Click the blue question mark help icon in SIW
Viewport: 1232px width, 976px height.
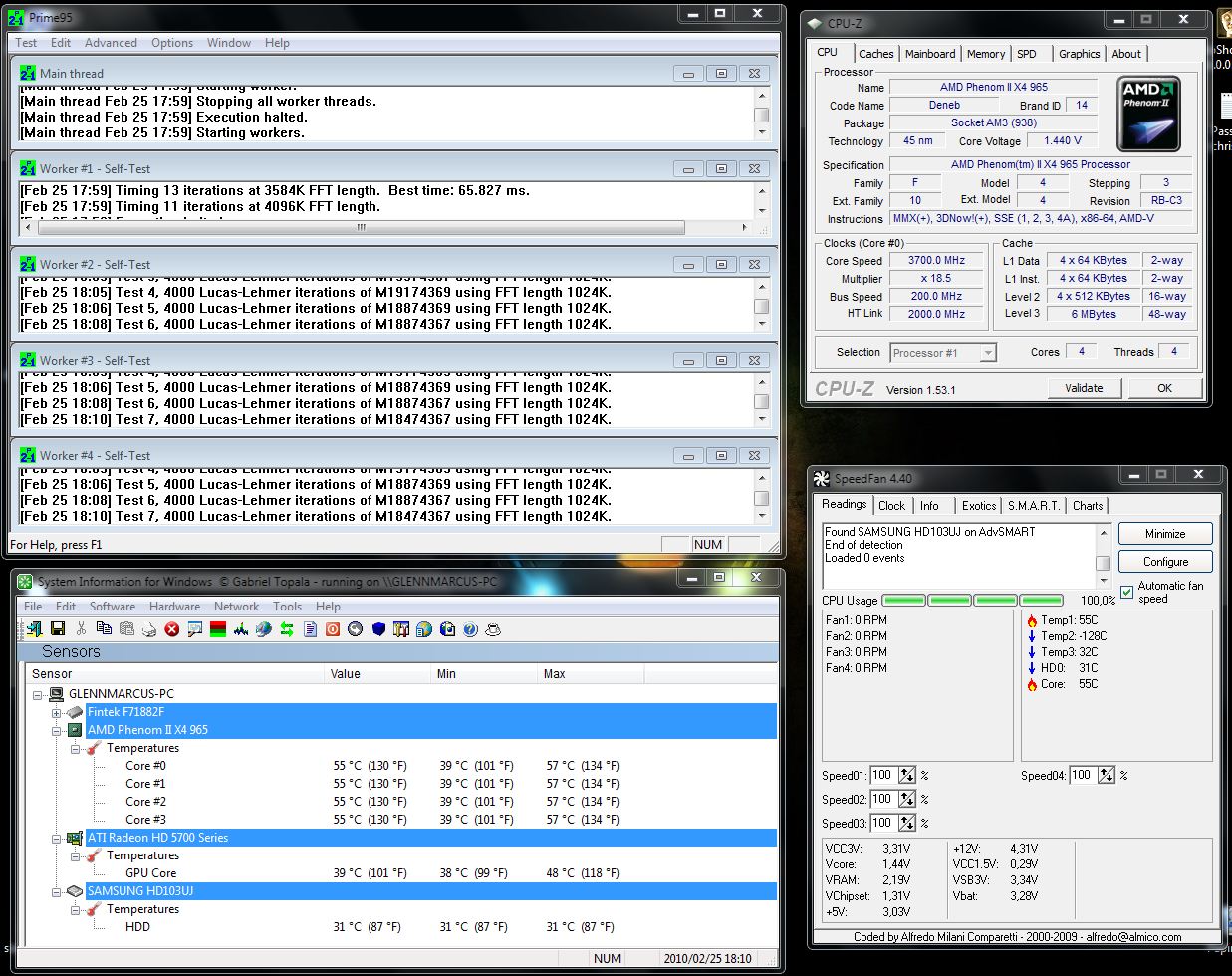click(x=470, y=629)
